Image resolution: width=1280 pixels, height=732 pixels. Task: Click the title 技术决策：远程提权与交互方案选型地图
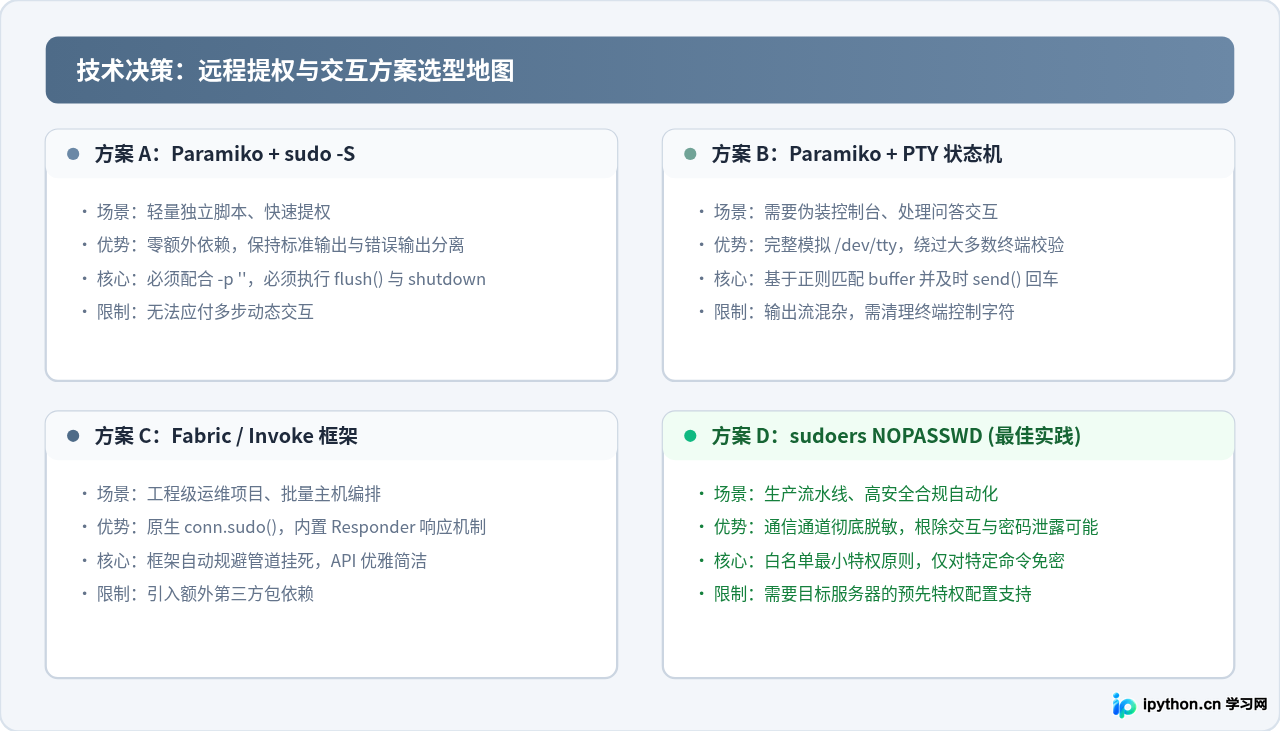(295, 70)
